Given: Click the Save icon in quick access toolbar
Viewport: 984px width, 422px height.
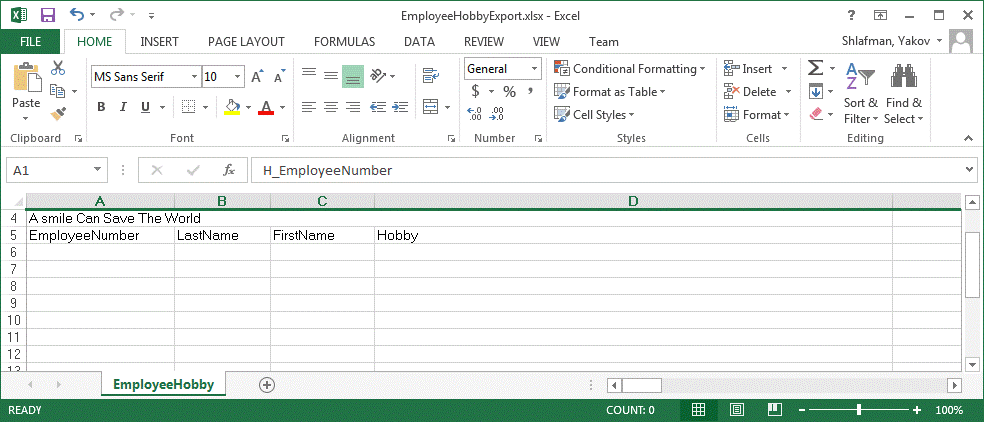Looking at the screenshot, I should [47, 15].
